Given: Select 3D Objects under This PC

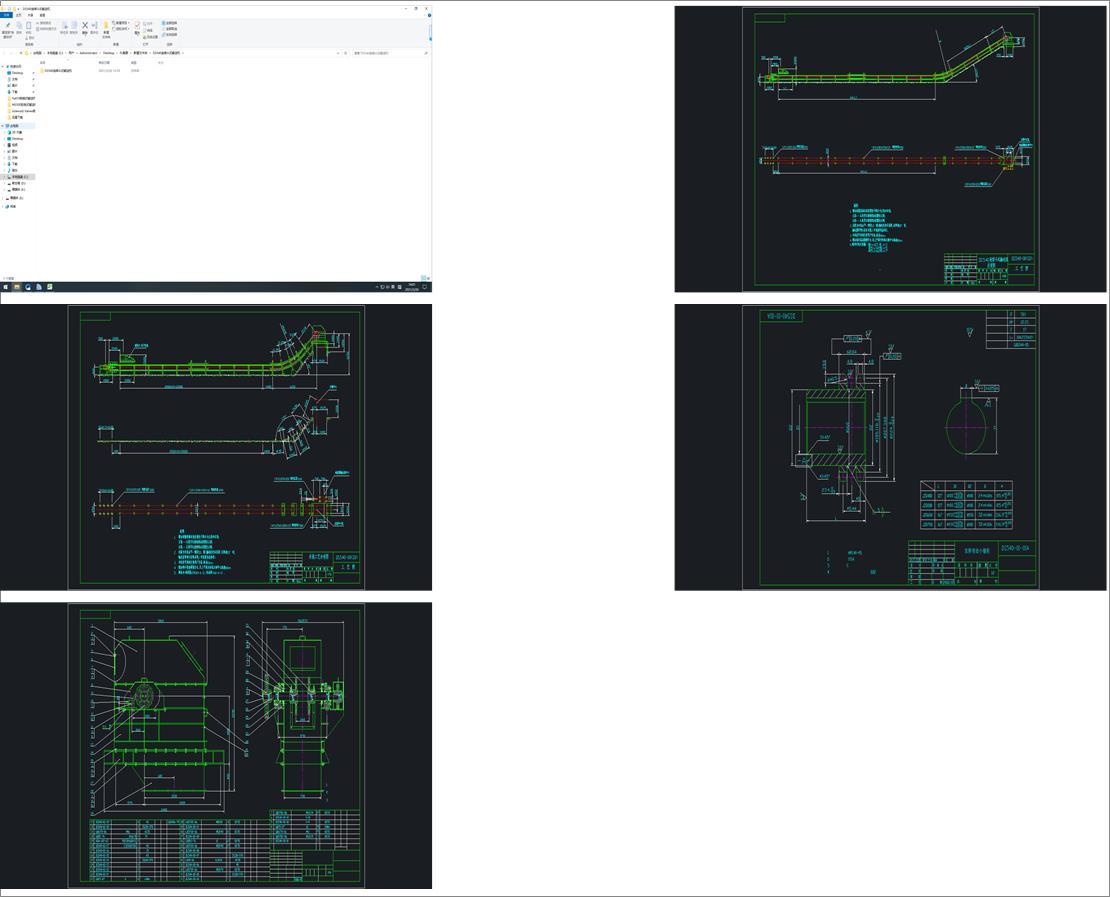Looking at the screenshot, I should 16,132.
